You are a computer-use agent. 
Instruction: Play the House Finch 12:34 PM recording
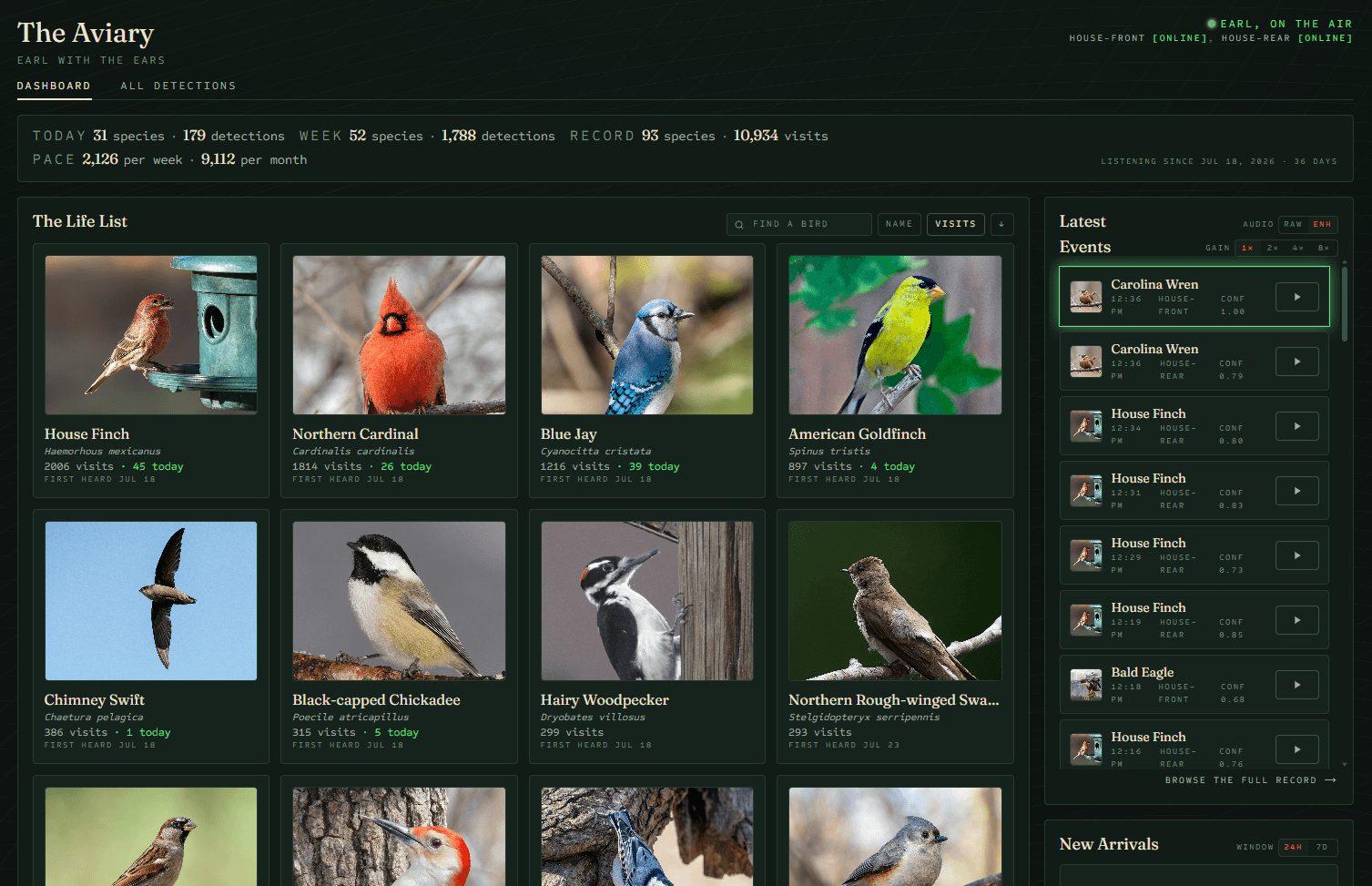pyautogui.click(x=1296, y=426)
